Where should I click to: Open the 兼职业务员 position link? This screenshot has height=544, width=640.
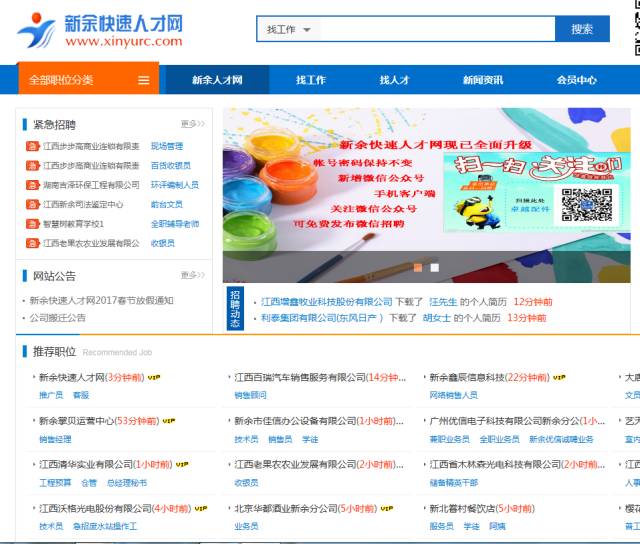point(449,439)
